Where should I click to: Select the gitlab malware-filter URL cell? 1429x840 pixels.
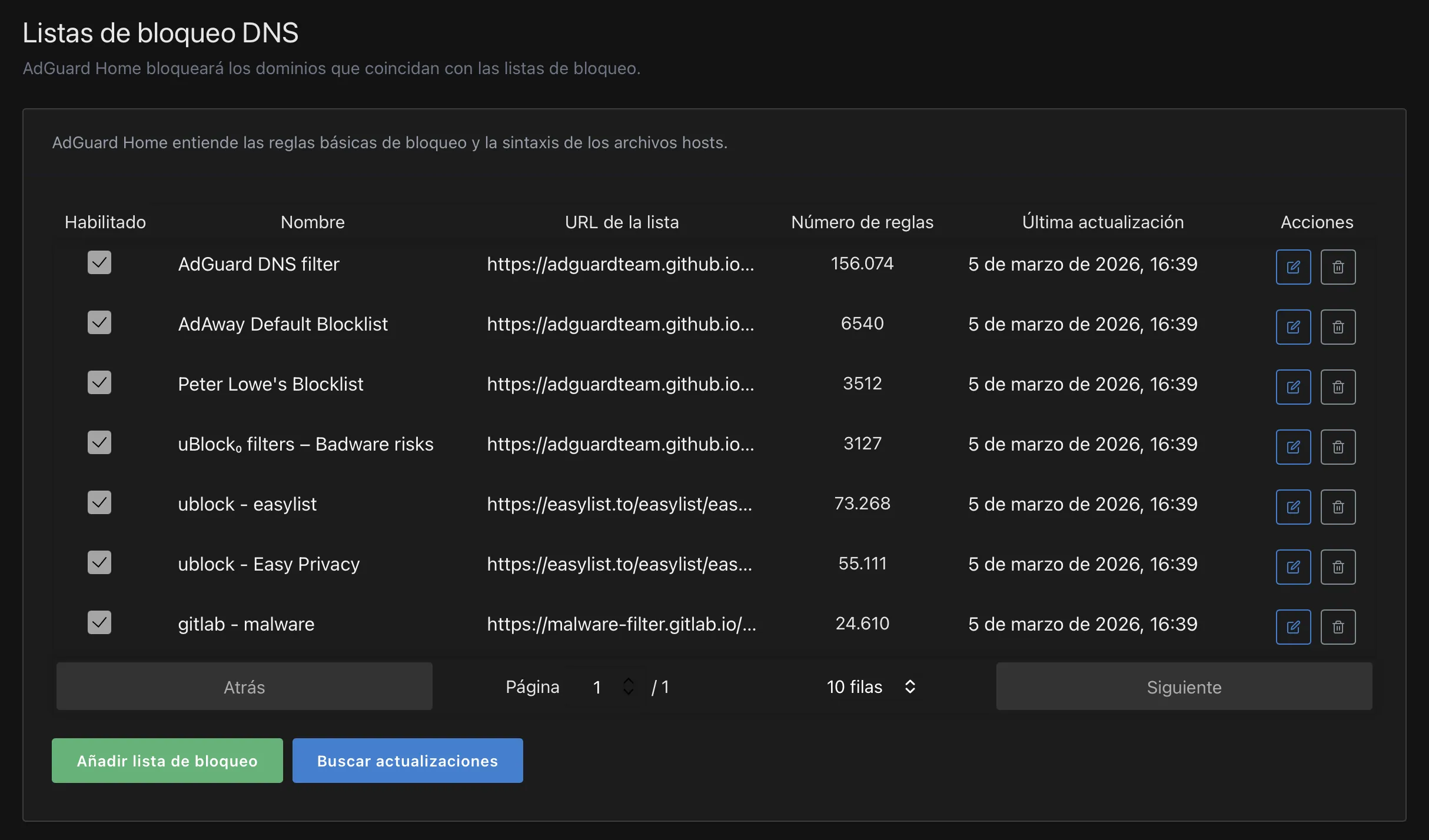pos(622,624)
